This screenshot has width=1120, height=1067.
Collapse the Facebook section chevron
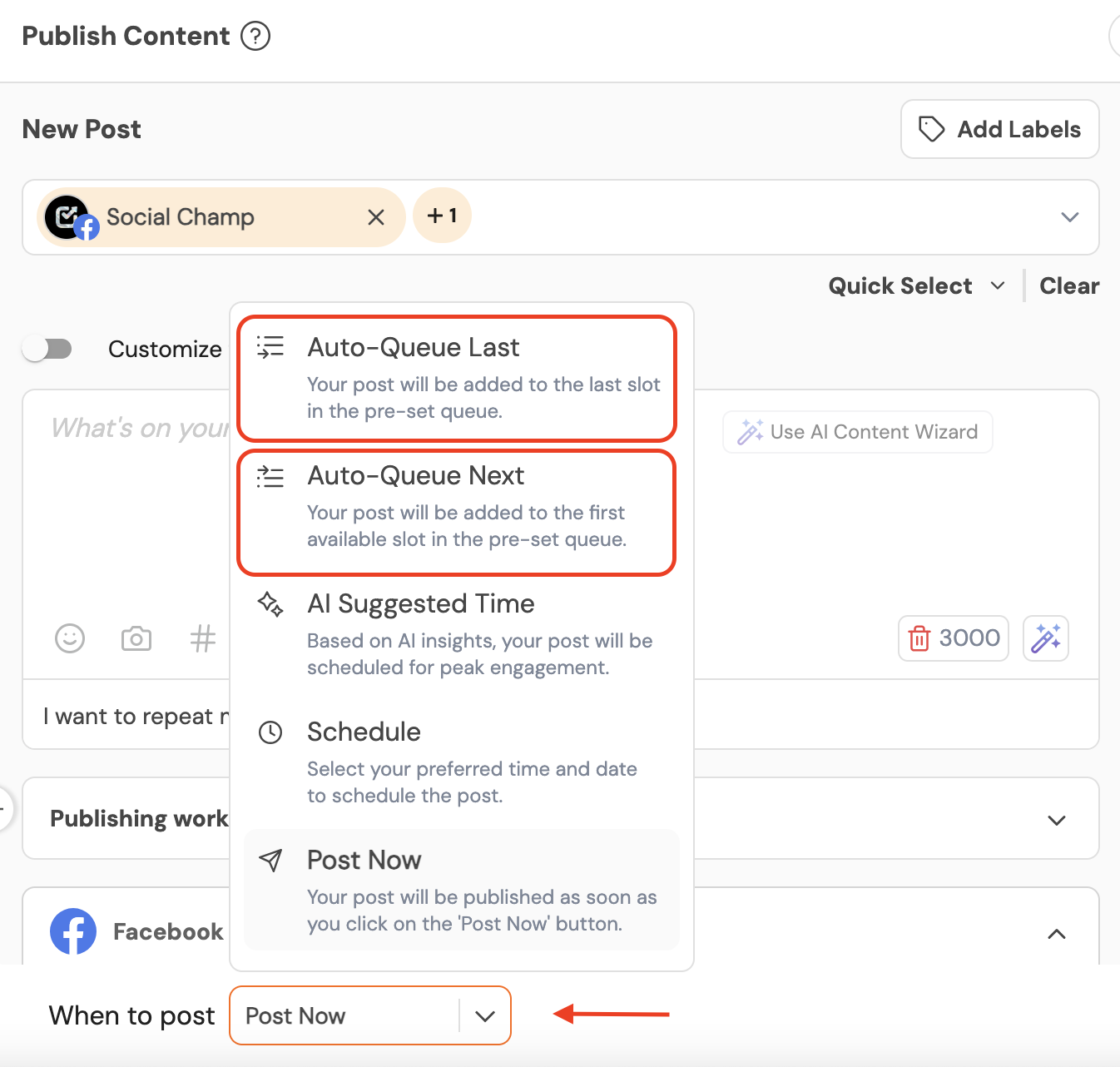point(1056,933)
